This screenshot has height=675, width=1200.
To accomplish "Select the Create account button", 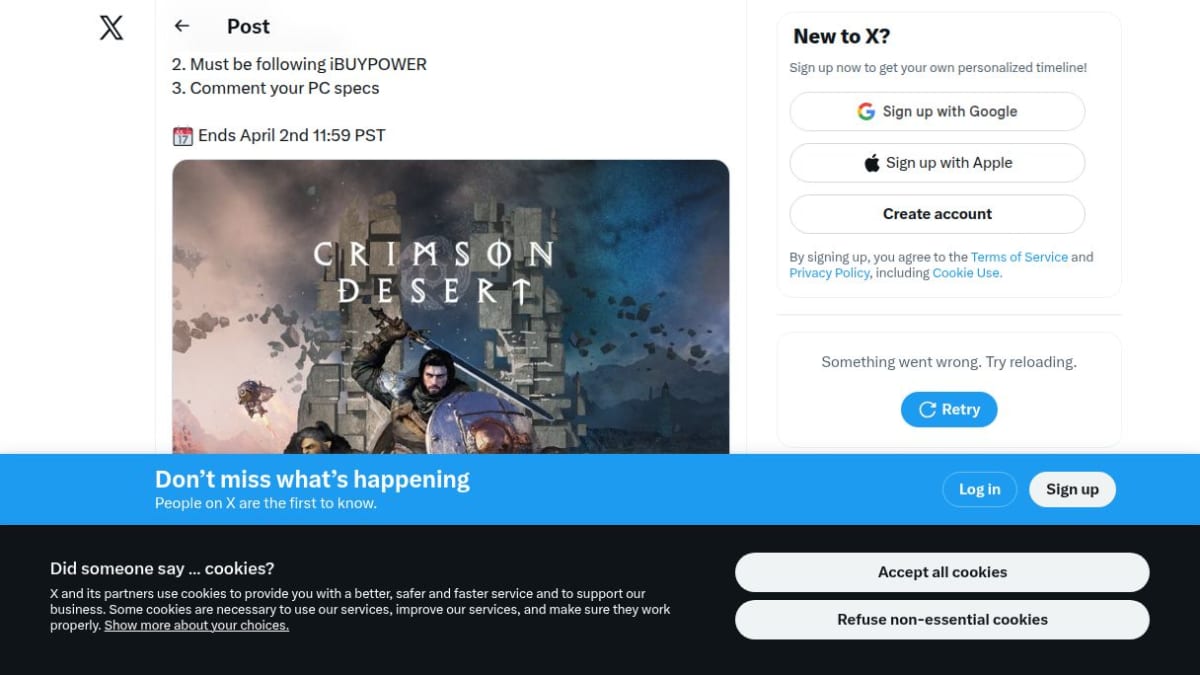I will [x=937, y=214].
